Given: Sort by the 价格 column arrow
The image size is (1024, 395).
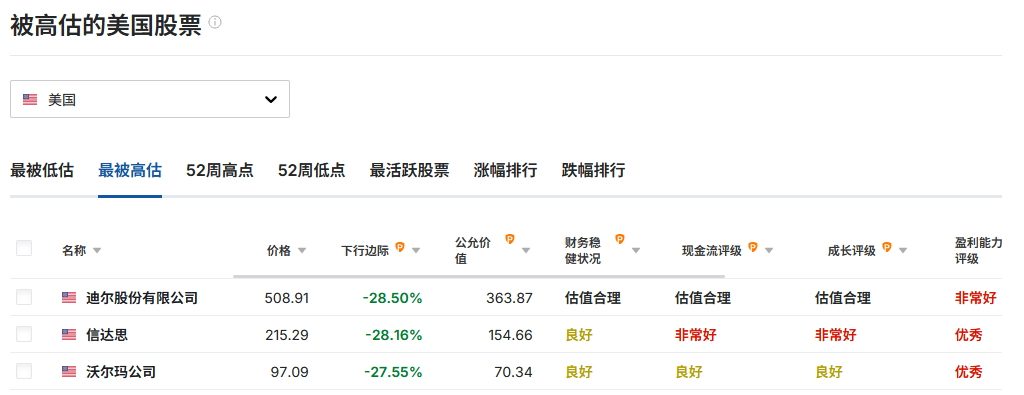Looking at the screenshot, I should click(302, 251).
